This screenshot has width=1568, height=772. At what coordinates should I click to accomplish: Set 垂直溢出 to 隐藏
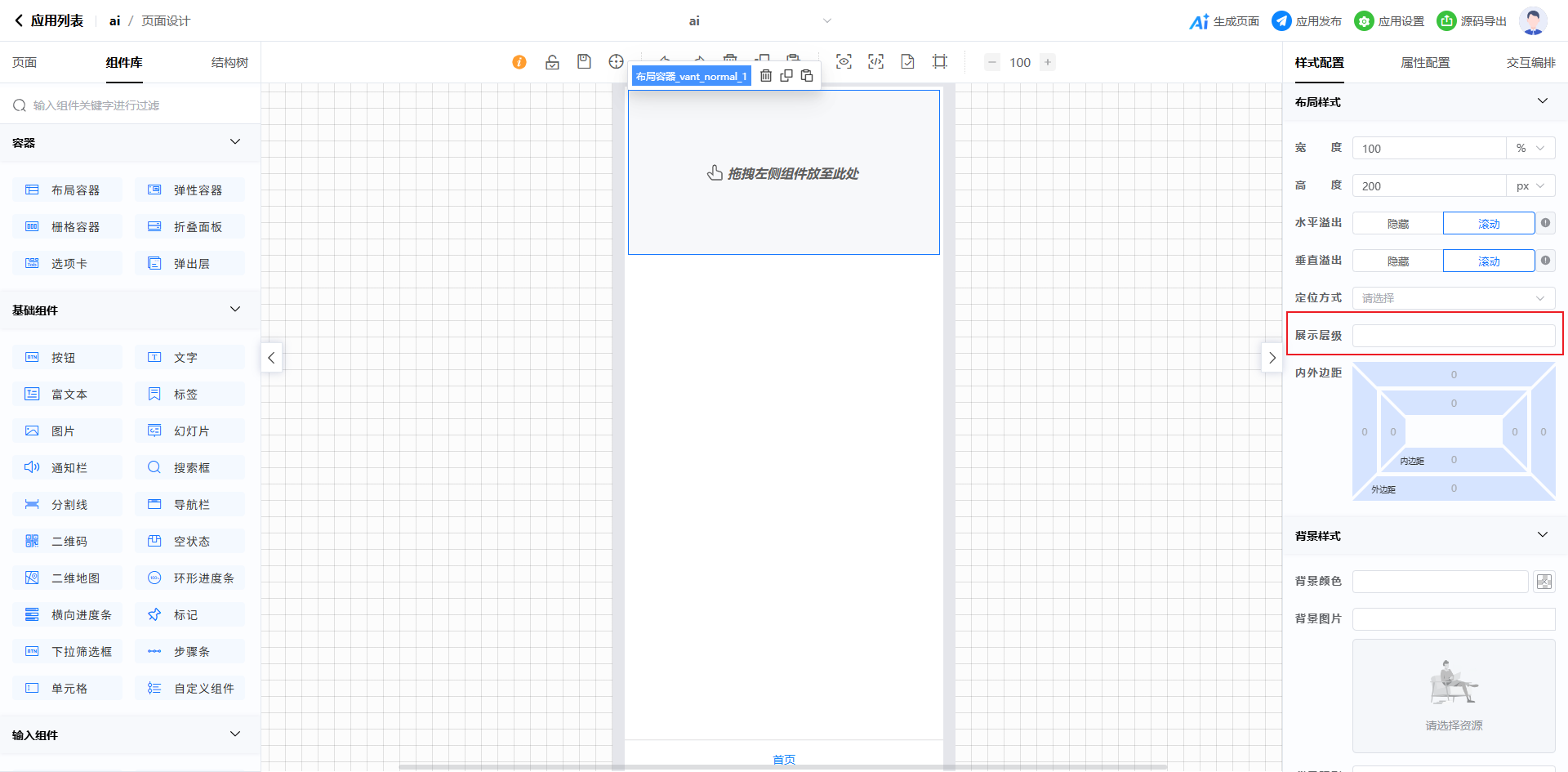click(1397, 261)
